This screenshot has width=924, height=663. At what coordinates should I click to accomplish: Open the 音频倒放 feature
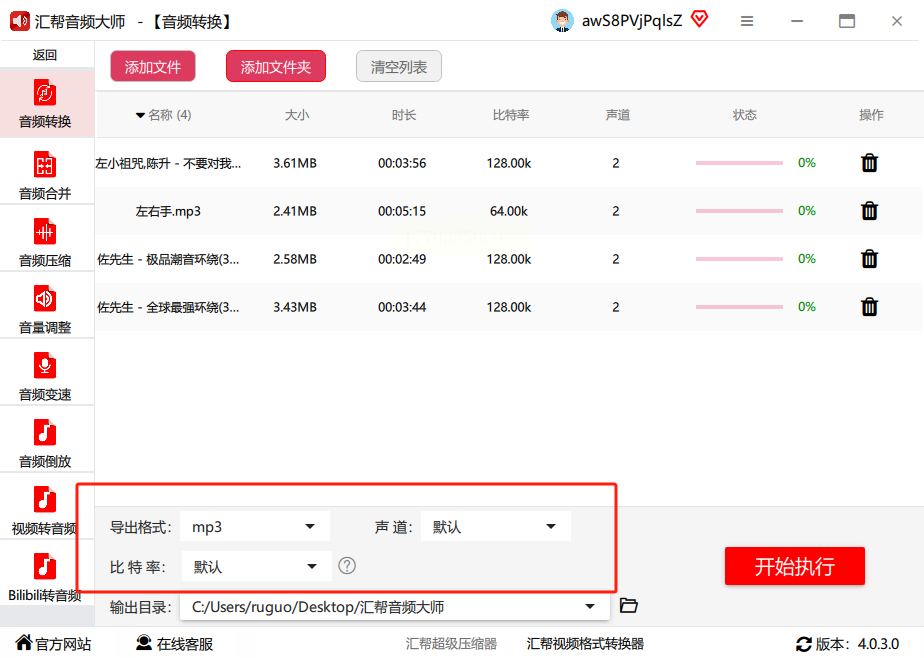45,444
